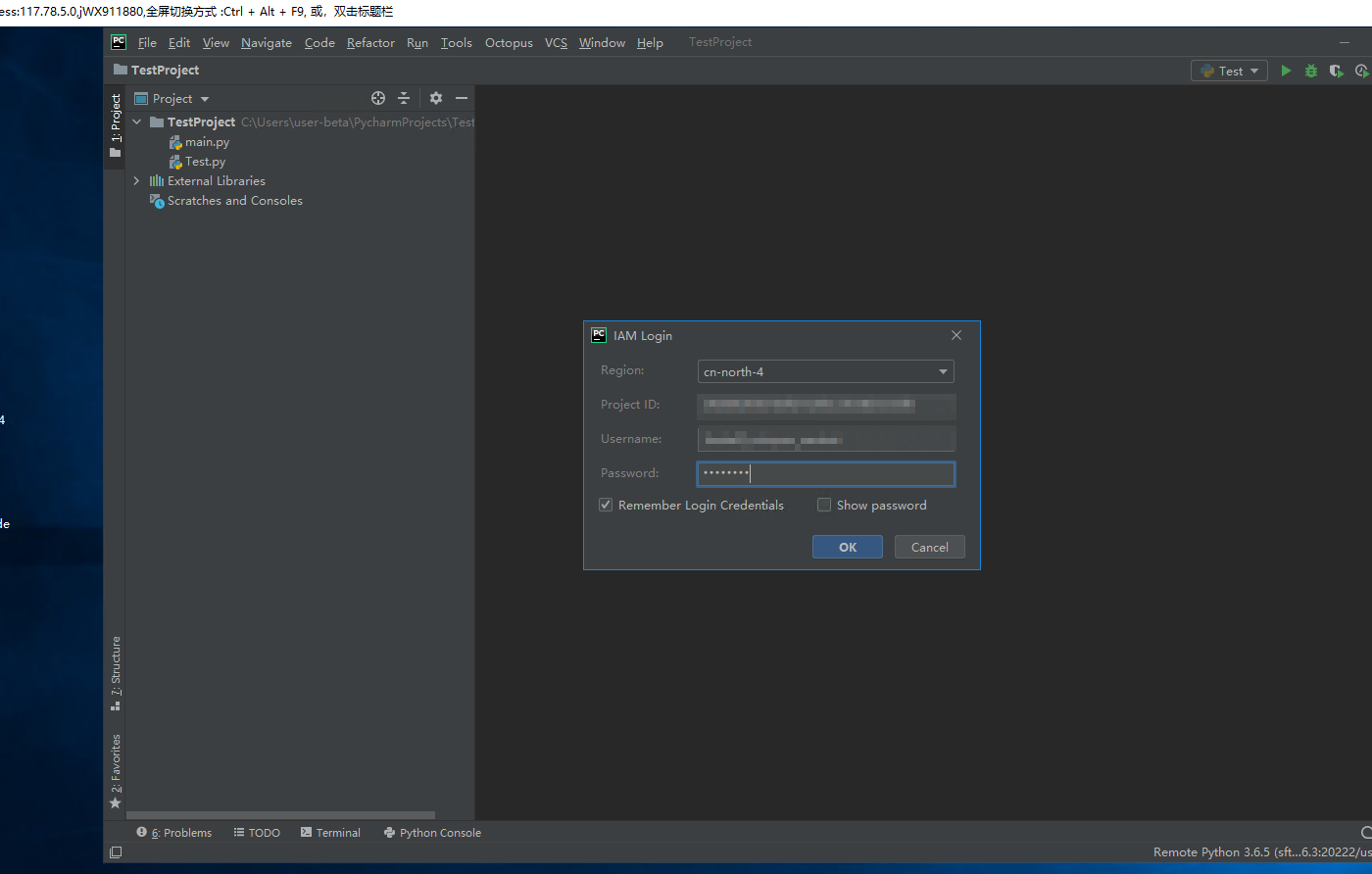The height and width of the screenshot is (874, 1372).
Task: Click the TestProject breadcrumb in navigation bar
Action: click(x=157, y=71)
